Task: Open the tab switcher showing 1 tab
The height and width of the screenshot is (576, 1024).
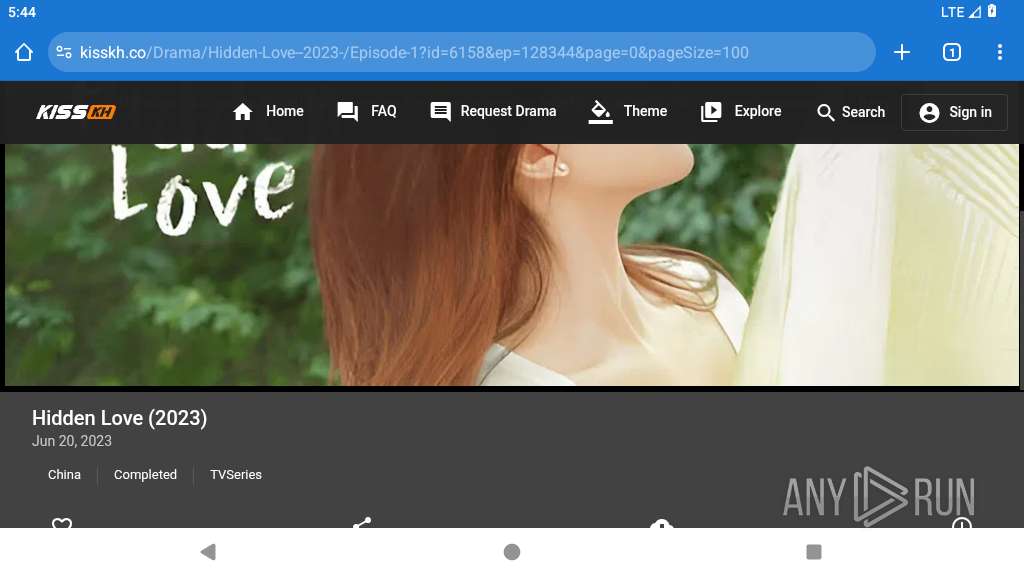Action: (952, 52)
